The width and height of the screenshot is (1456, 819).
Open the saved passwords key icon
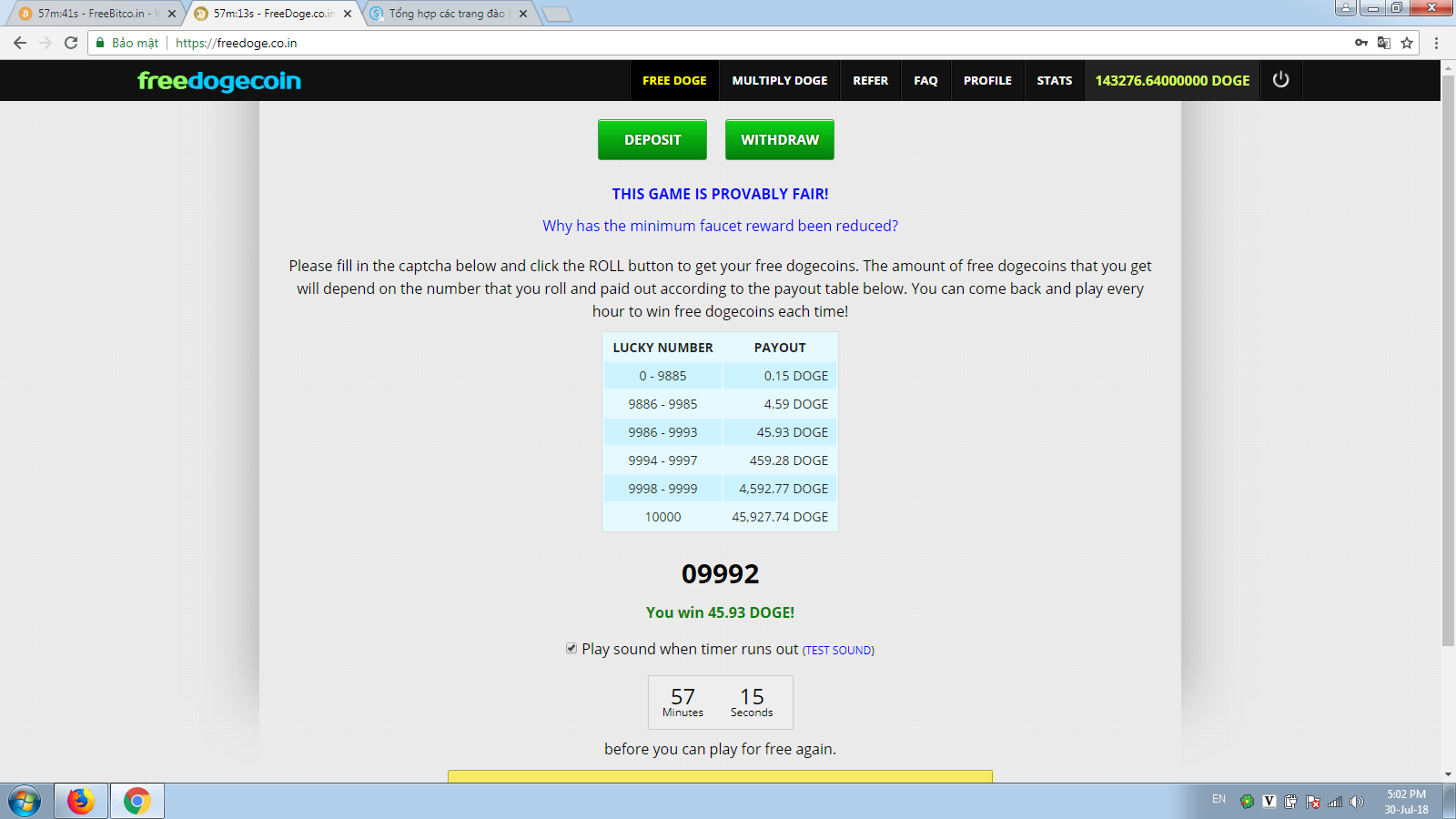[1361, 43]
